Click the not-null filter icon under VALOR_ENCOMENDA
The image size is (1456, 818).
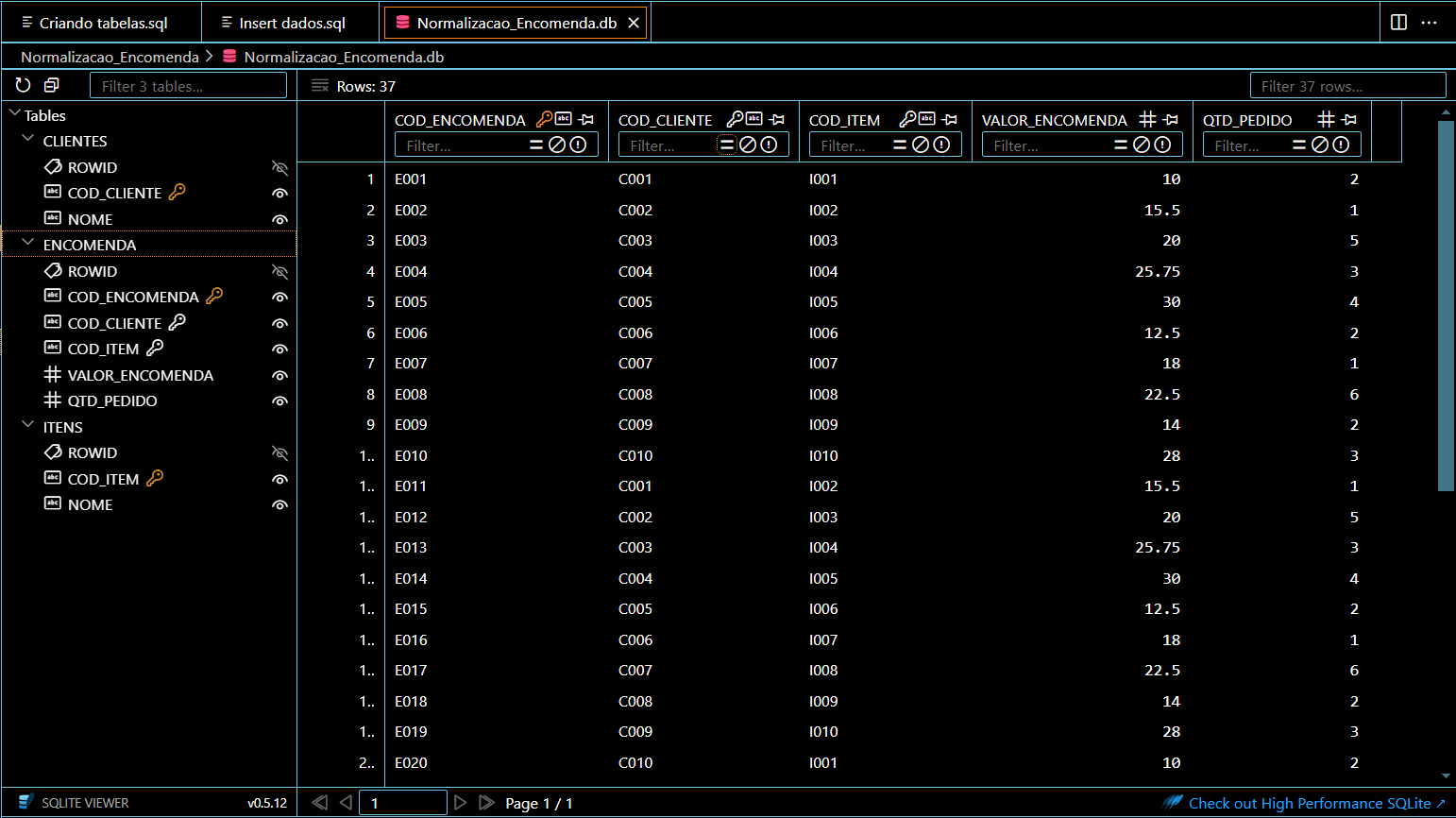pos(1162,145)
